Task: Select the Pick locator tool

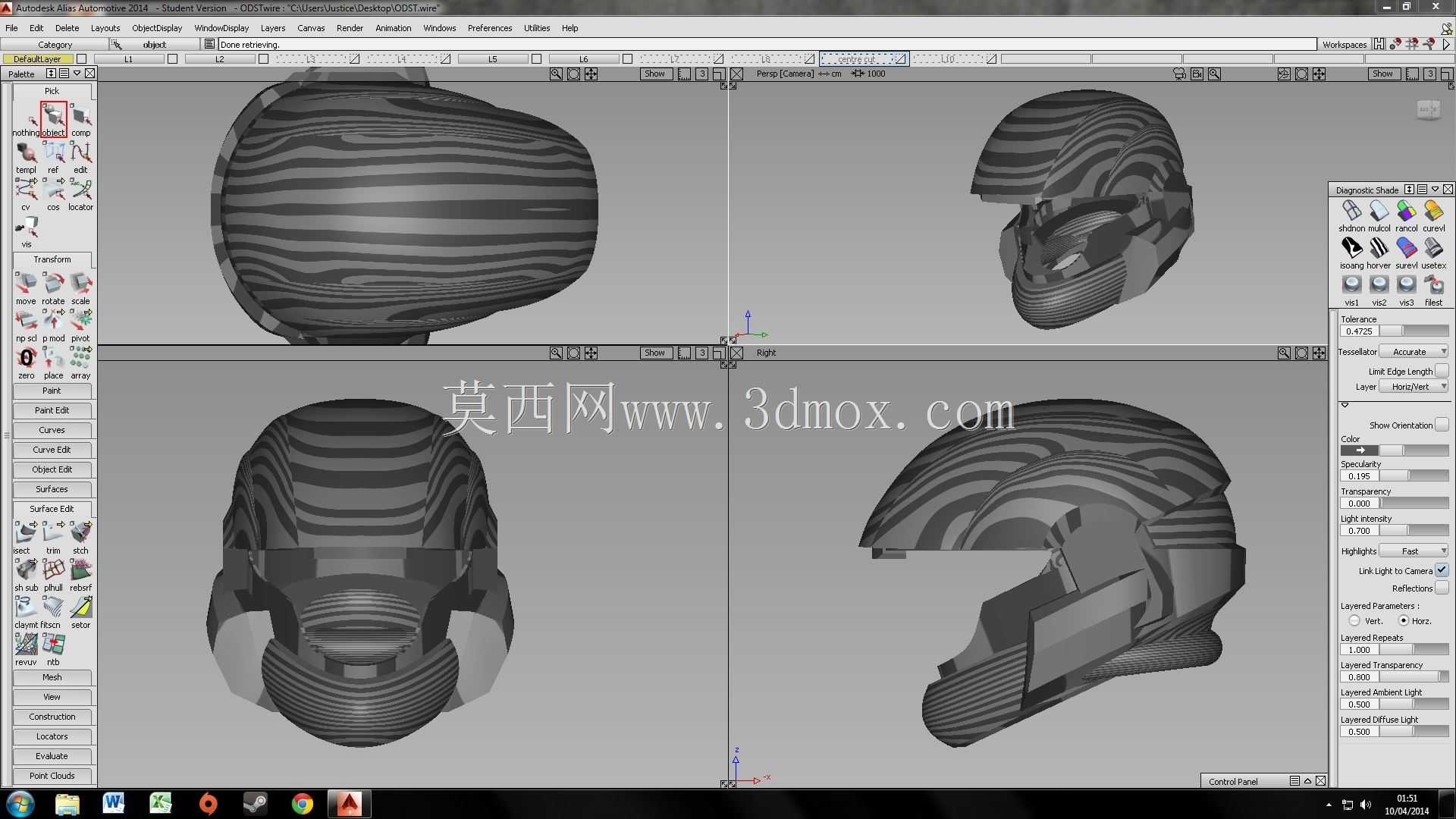Action: coord(80,194)
